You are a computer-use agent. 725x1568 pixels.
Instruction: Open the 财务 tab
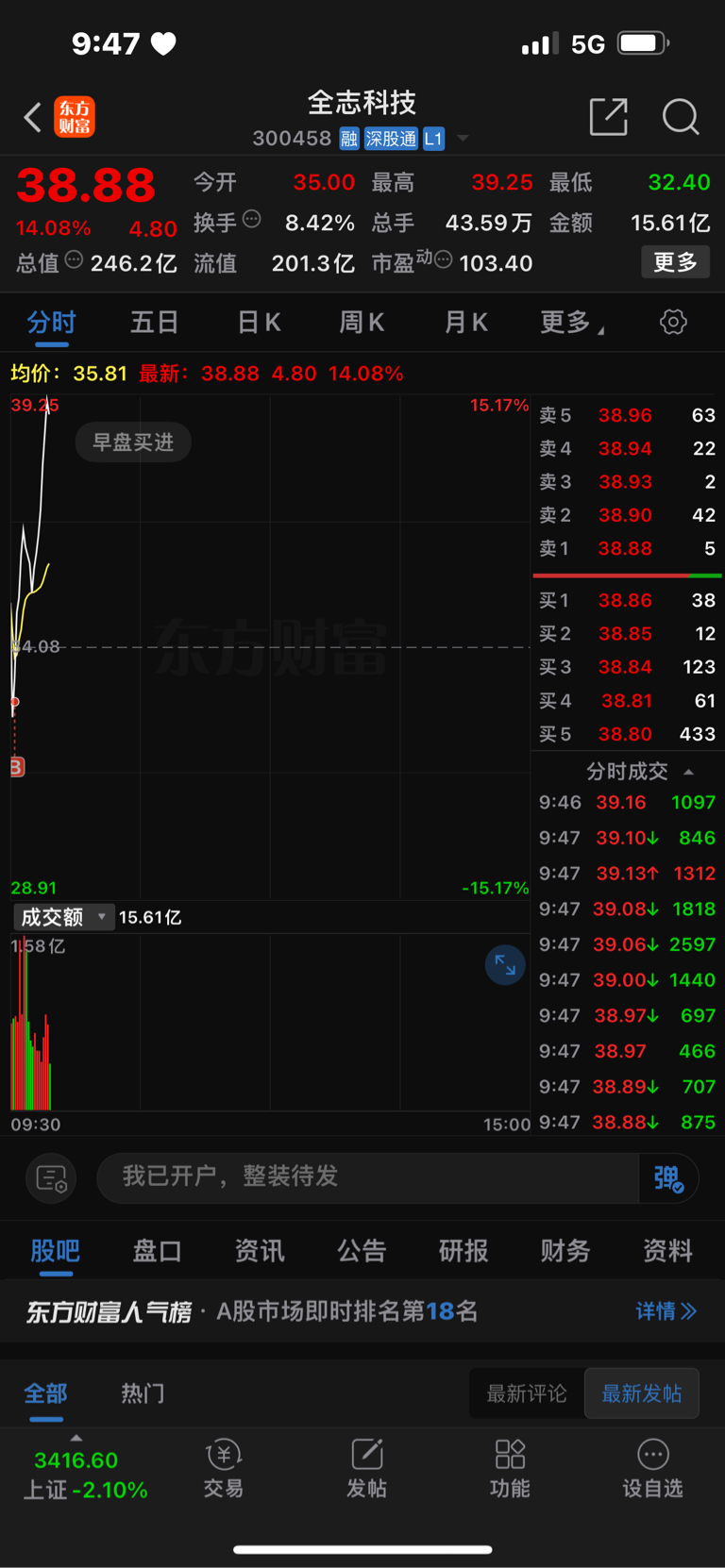point(565,1251)
